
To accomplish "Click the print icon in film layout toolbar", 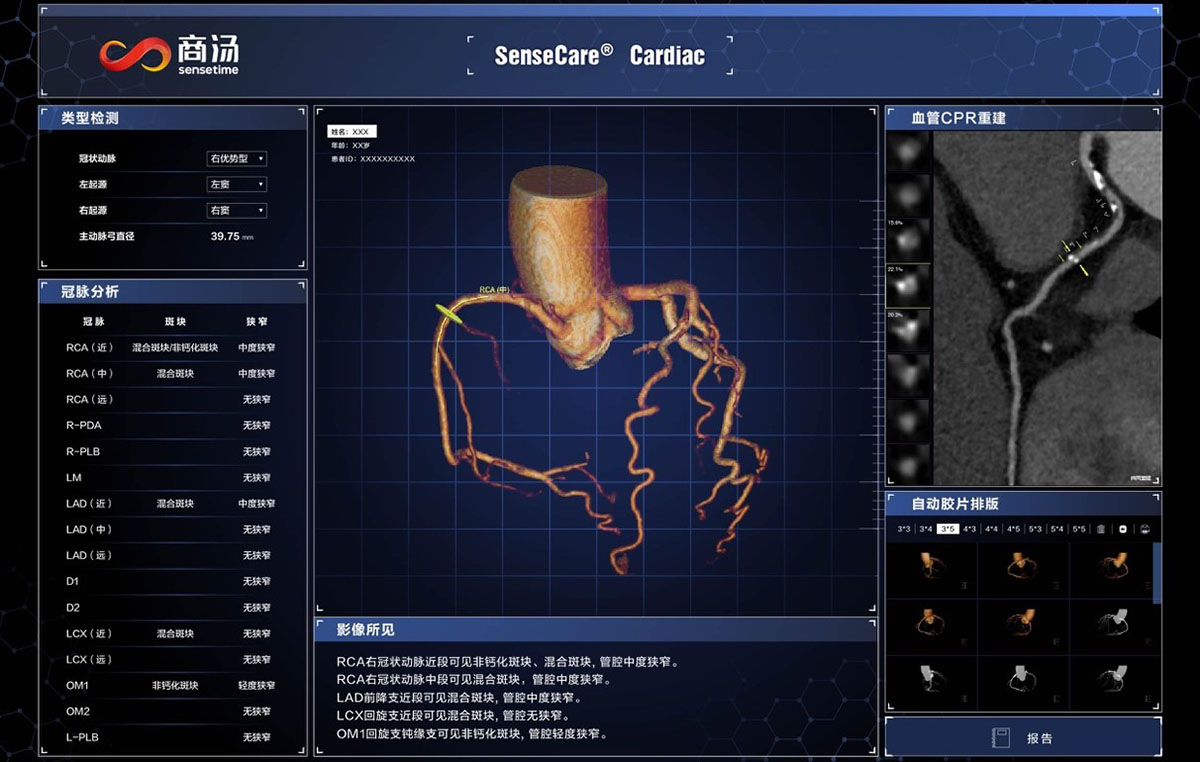I will (1145, 529).
